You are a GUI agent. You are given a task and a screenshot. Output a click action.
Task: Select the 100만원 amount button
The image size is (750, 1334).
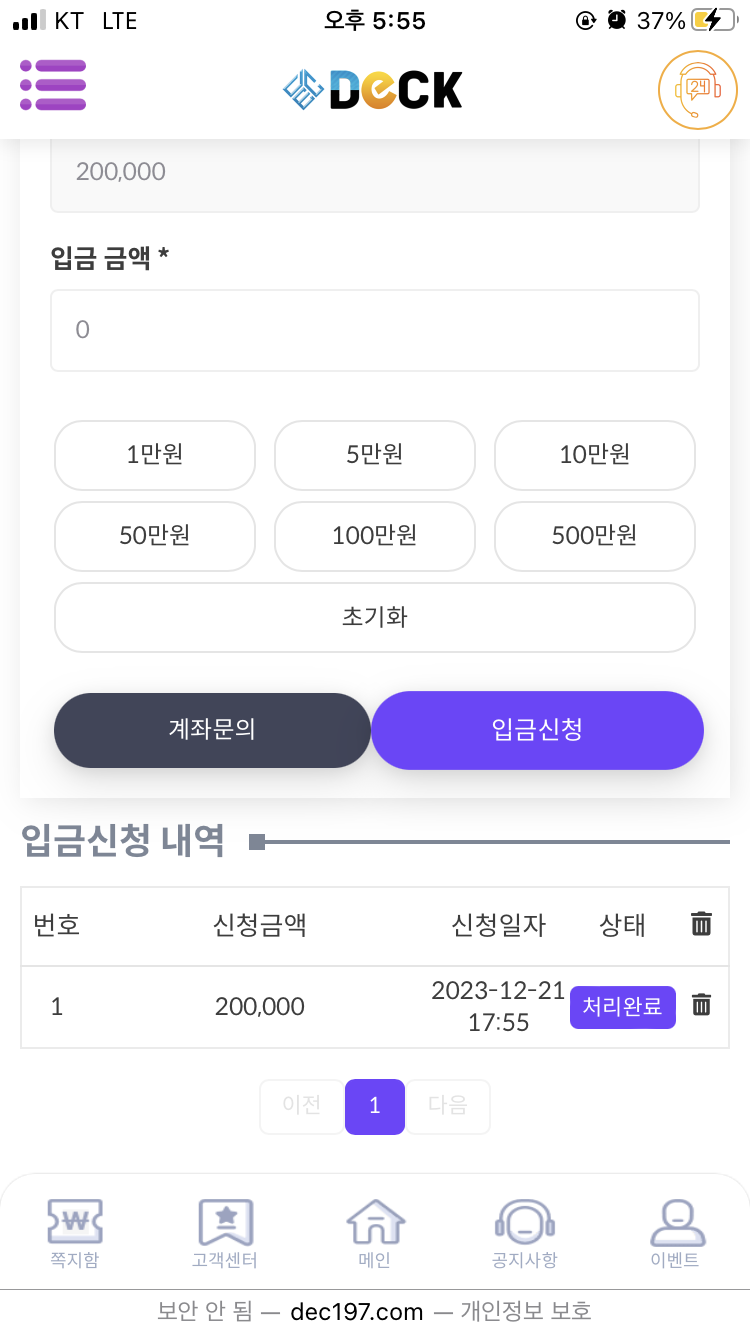point(375,536)
